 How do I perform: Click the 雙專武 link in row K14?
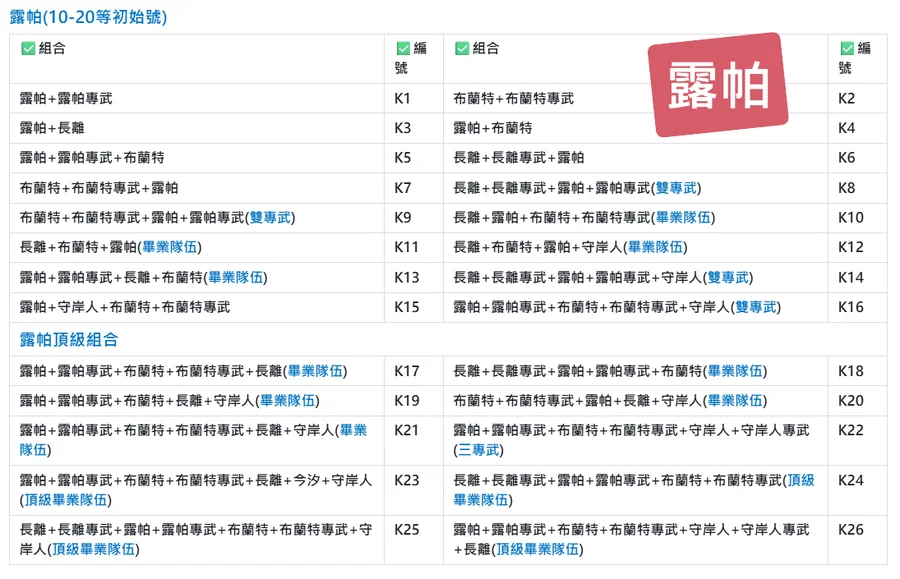729,278
